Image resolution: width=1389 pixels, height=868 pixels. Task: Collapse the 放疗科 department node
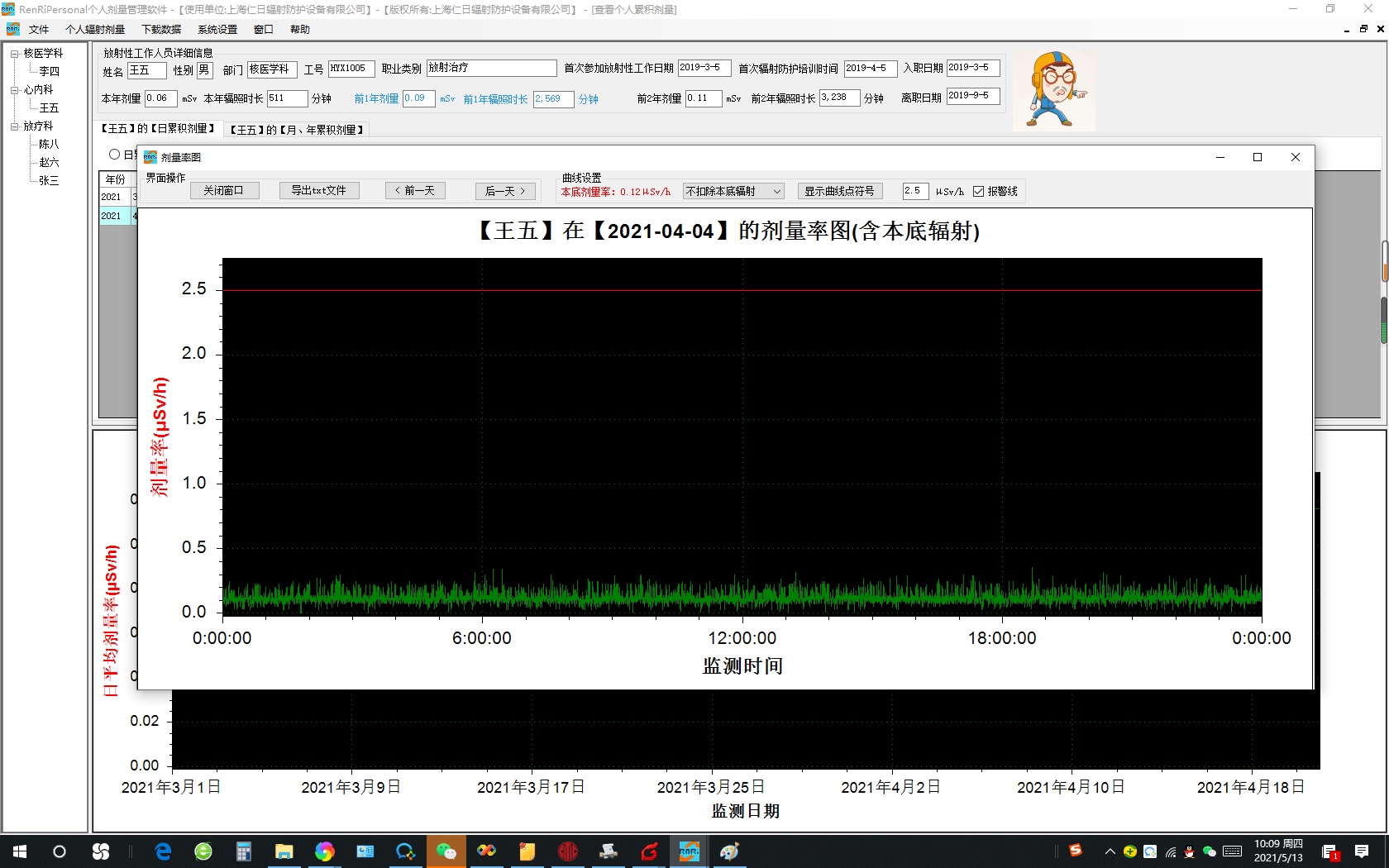coord(14,126)
